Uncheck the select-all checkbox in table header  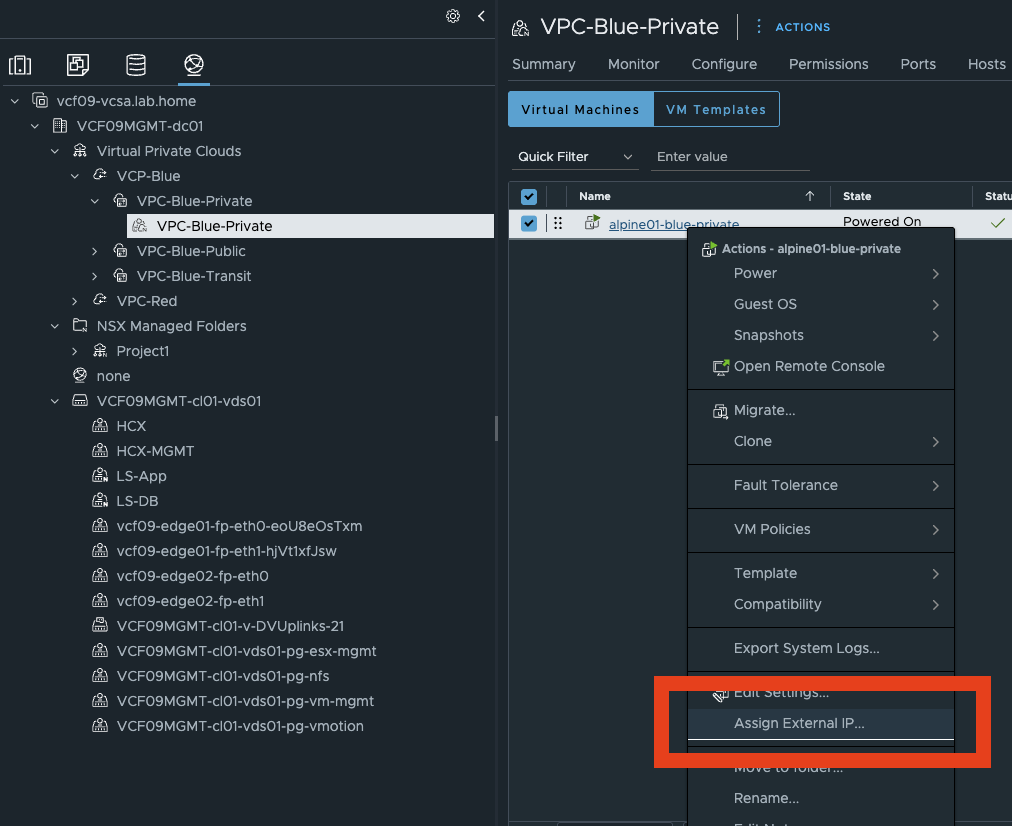[529, 197]
